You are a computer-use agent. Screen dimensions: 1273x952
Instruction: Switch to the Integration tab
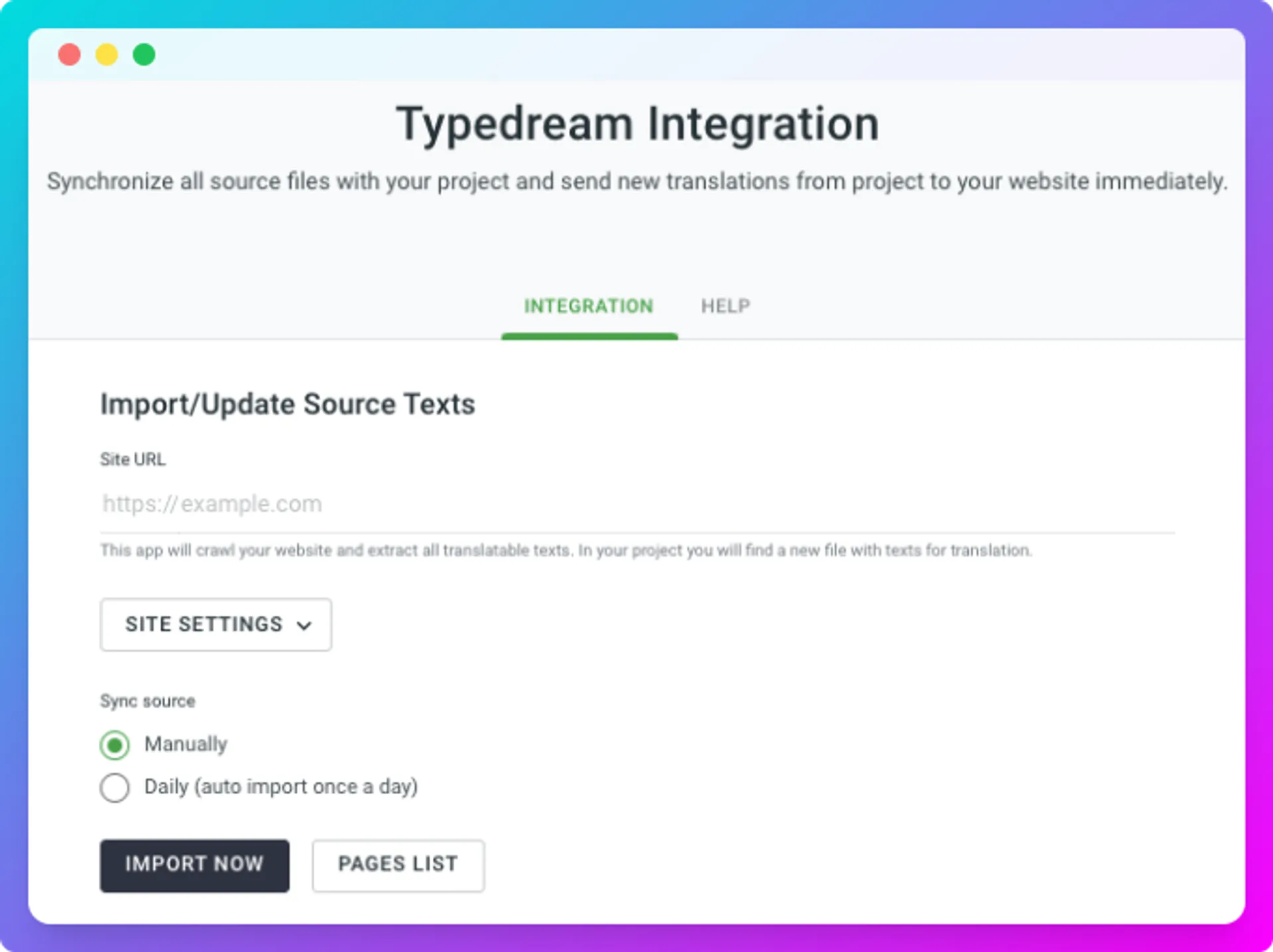tap(589, 306)
